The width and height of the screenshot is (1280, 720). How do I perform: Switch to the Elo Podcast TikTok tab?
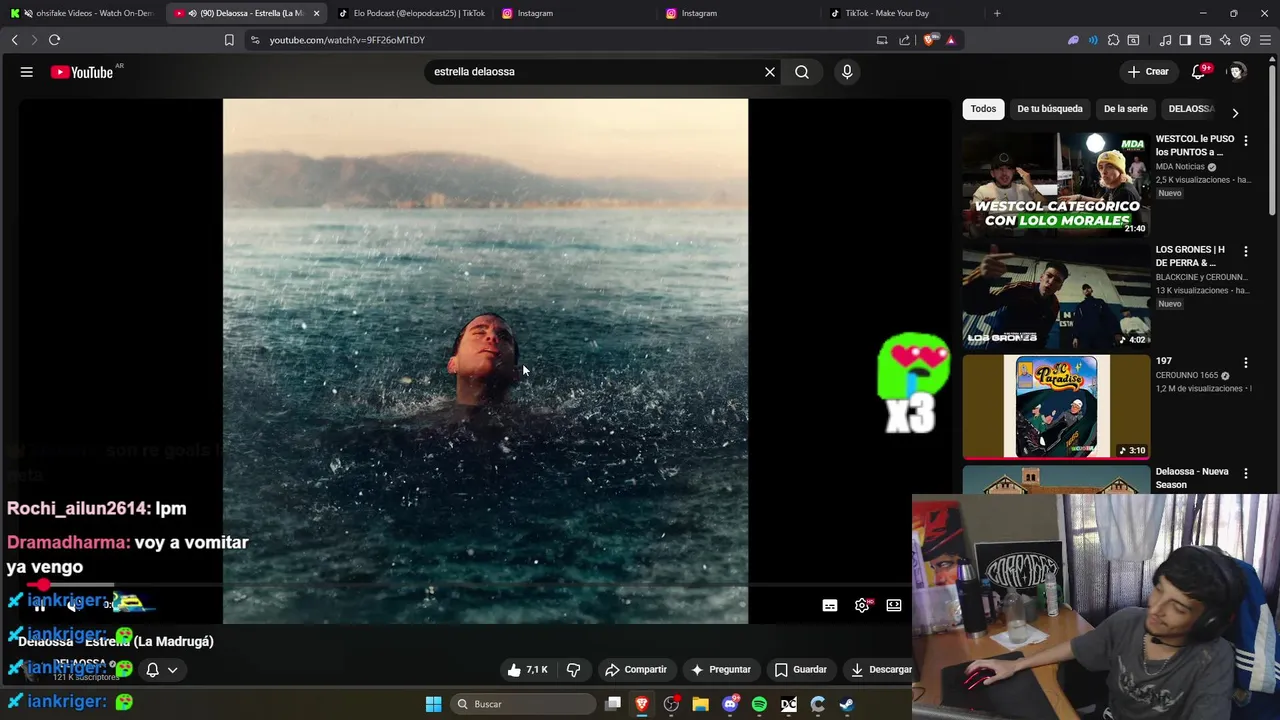point(410,13)
